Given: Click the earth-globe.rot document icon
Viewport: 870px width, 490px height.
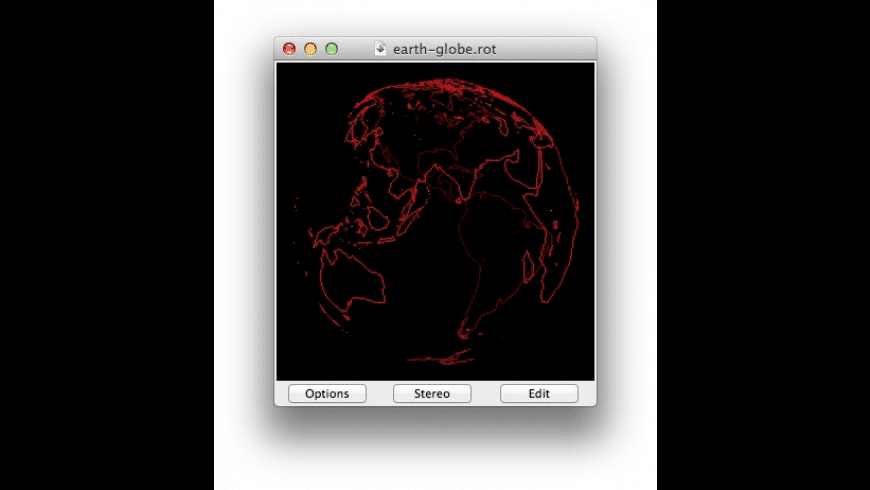Looking at the screenshot, I should click(x=380, y=49).
